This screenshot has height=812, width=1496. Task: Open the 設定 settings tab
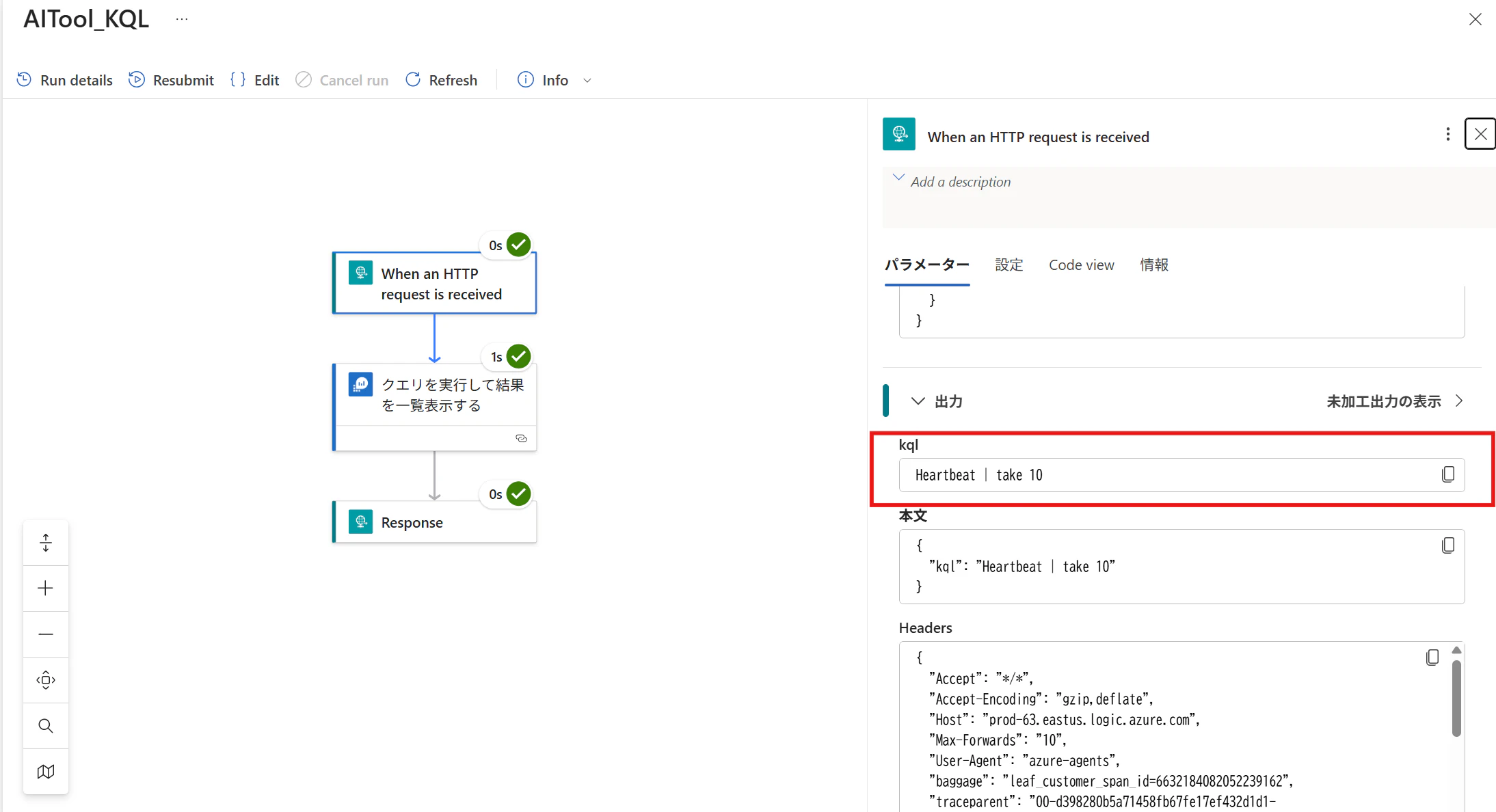(x=1009, y=265)
